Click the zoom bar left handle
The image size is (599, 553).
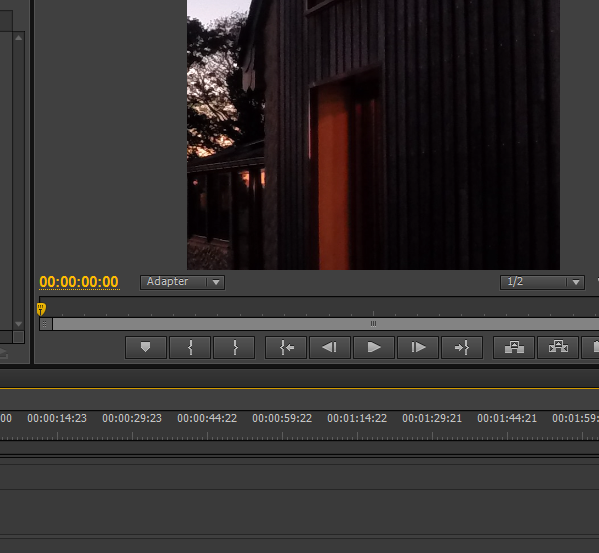[x=45, y=324]
